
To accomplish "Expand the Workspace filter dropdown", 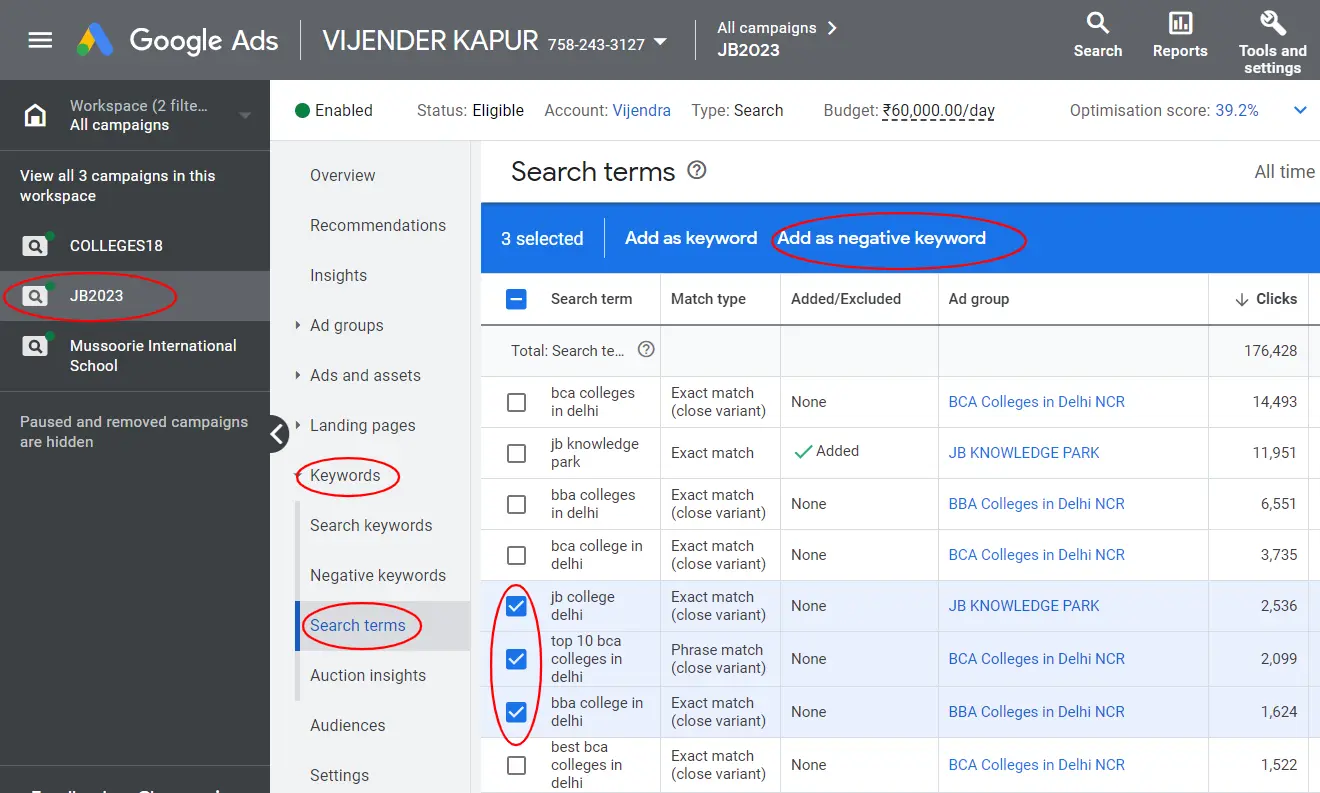I will point(245,115).
